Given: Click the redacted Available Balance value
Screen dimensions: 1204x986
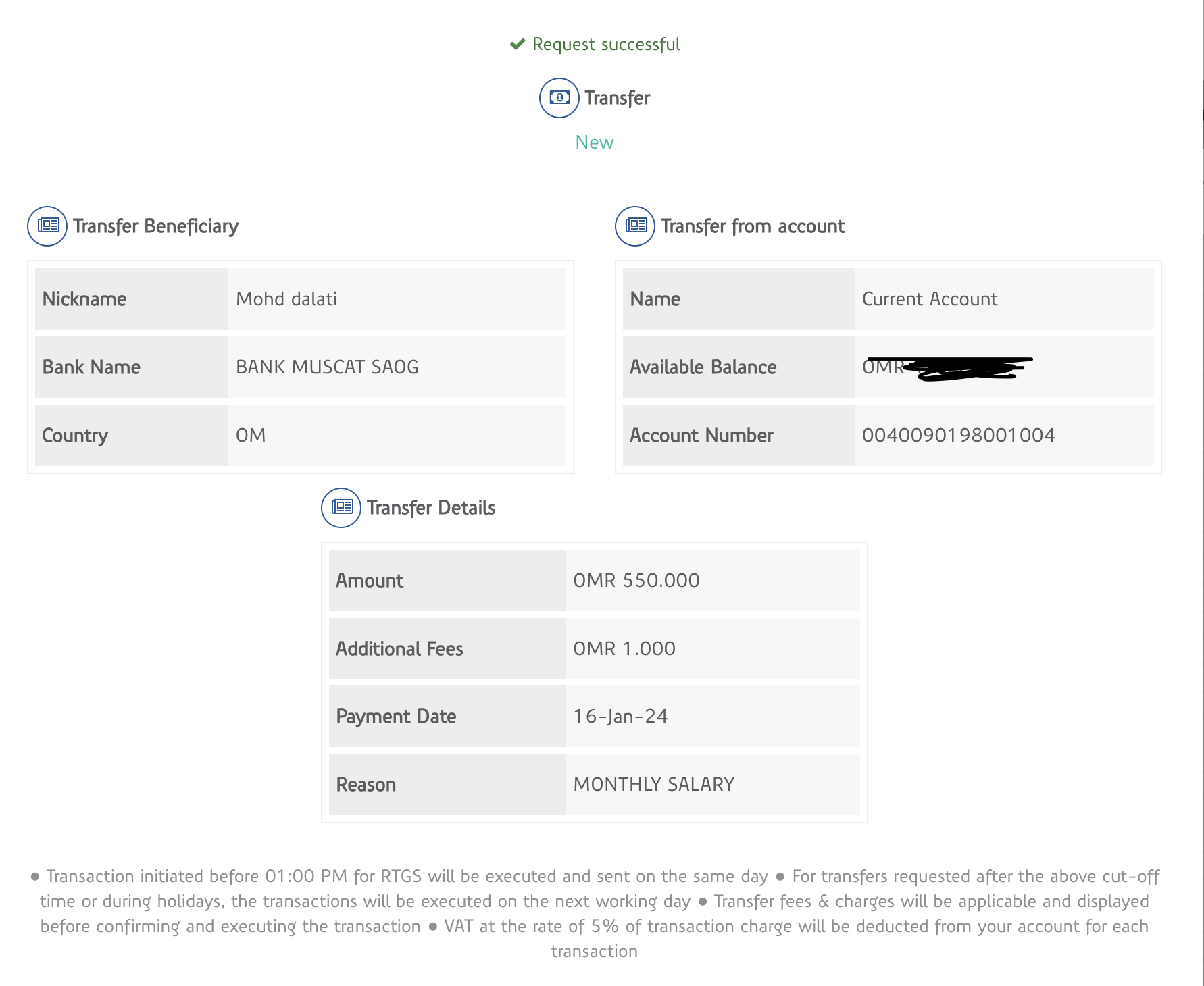Looking at the screenshot, I should [947, 368].
